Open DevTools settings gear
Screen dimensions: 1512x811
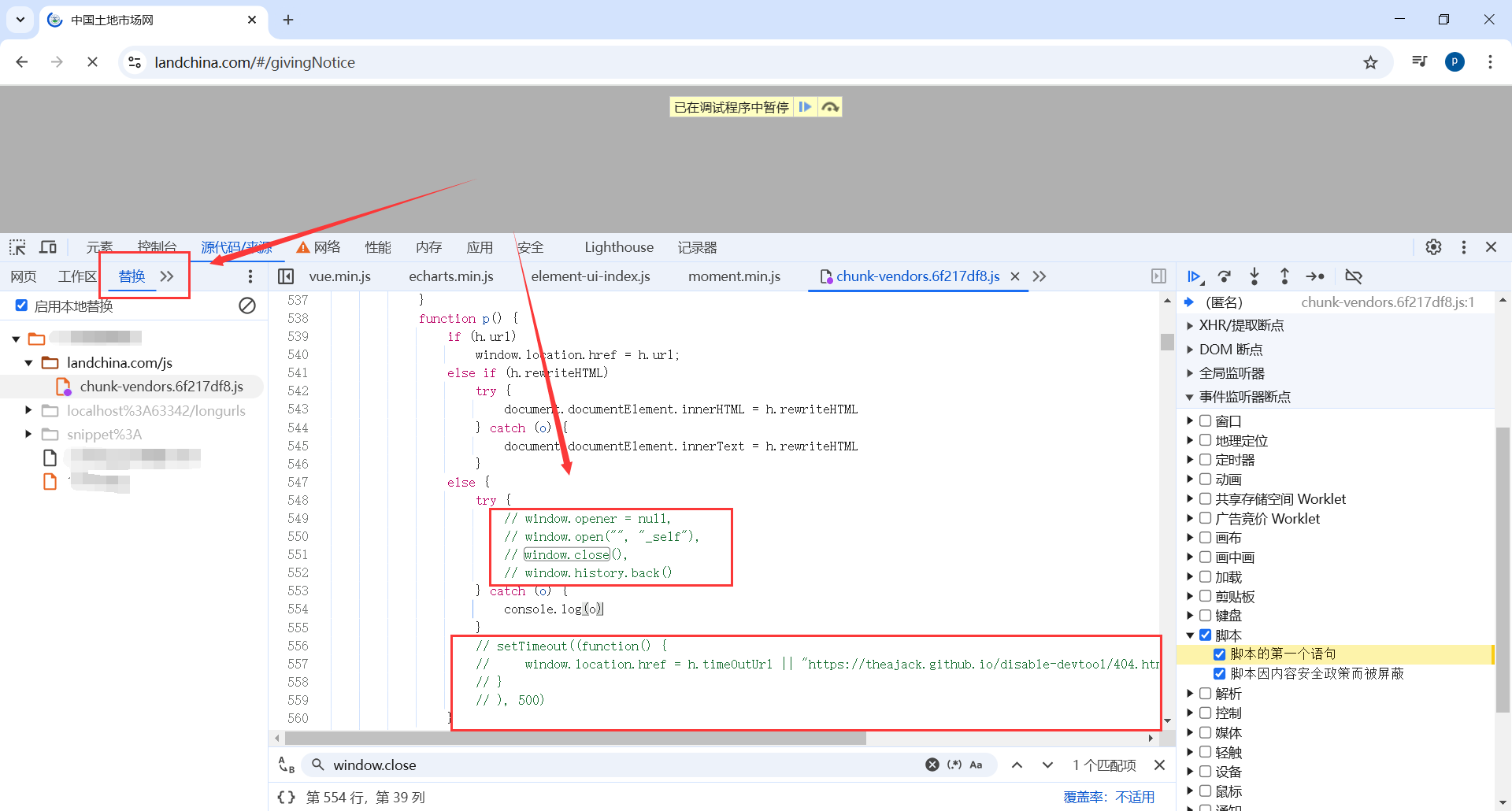(x=1434, y=247)
